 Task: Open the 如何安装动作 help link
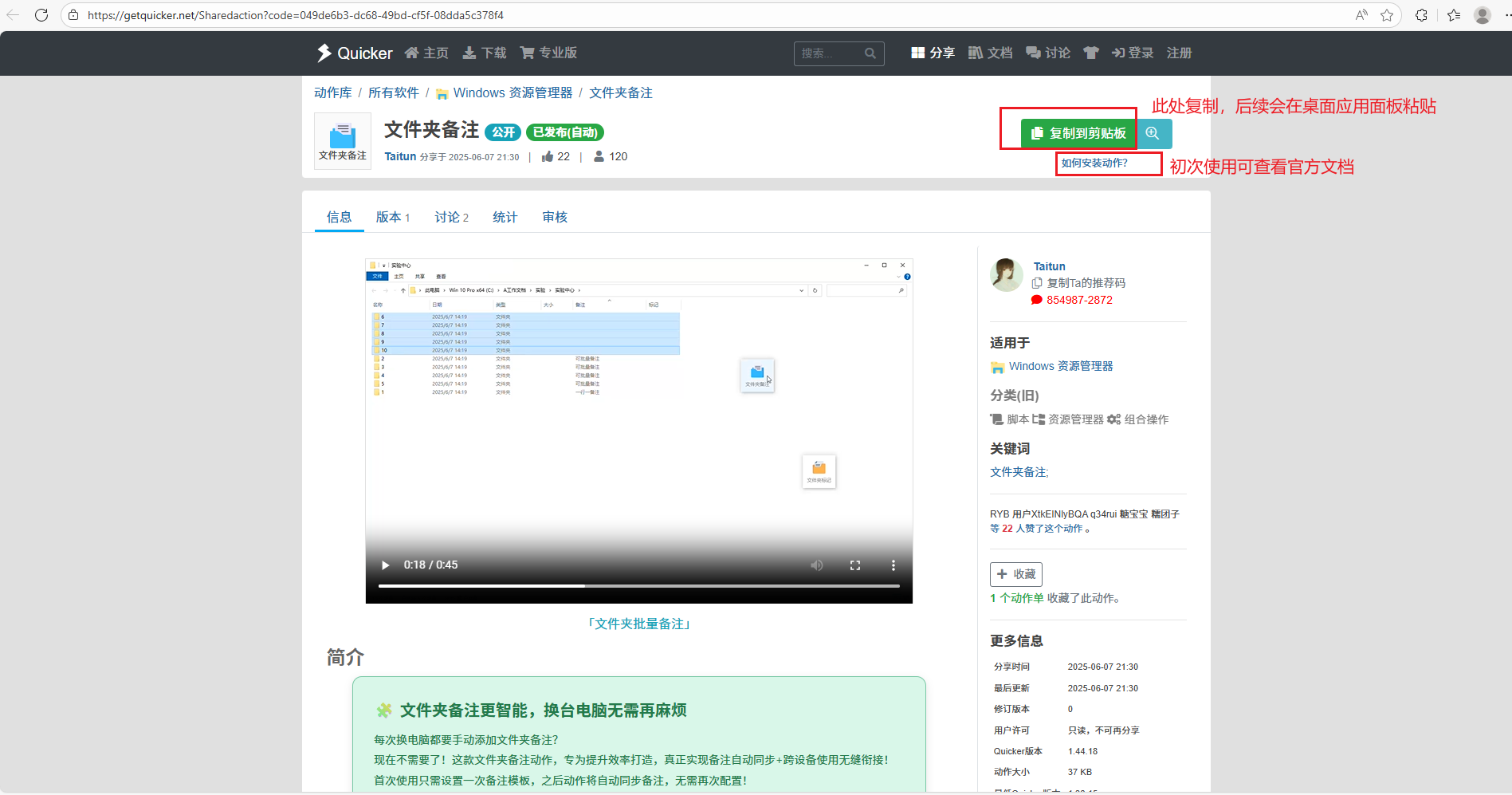pos(1094,163)
